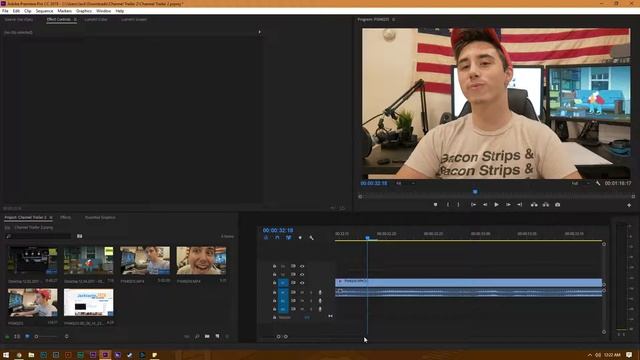Click Program monitor current timecode 00:00:32:18
The width and height of the screenshot is (640, 360).
(374, 183)
